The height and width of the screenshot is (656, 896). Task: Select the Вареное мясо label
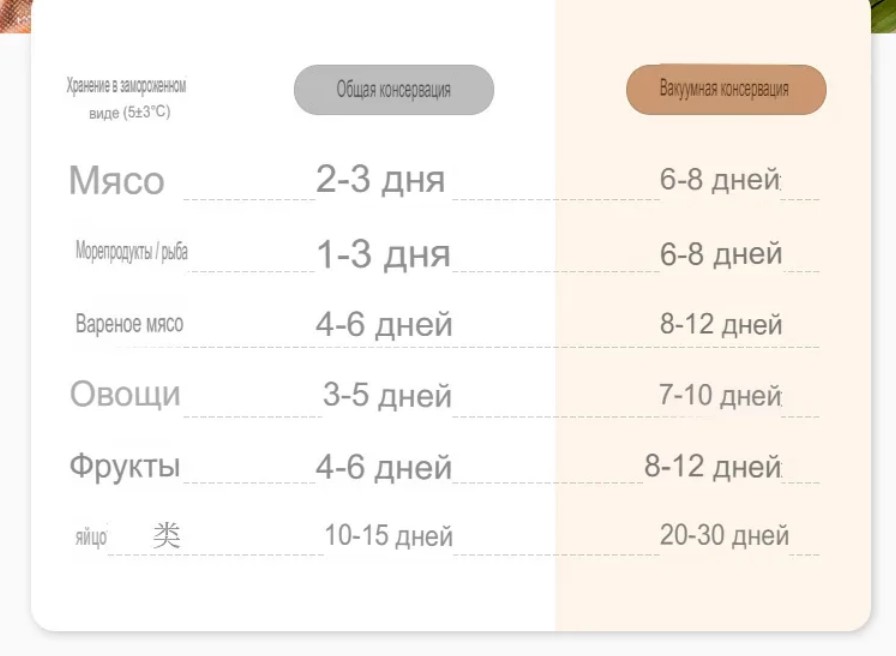(x=129, y=324)
